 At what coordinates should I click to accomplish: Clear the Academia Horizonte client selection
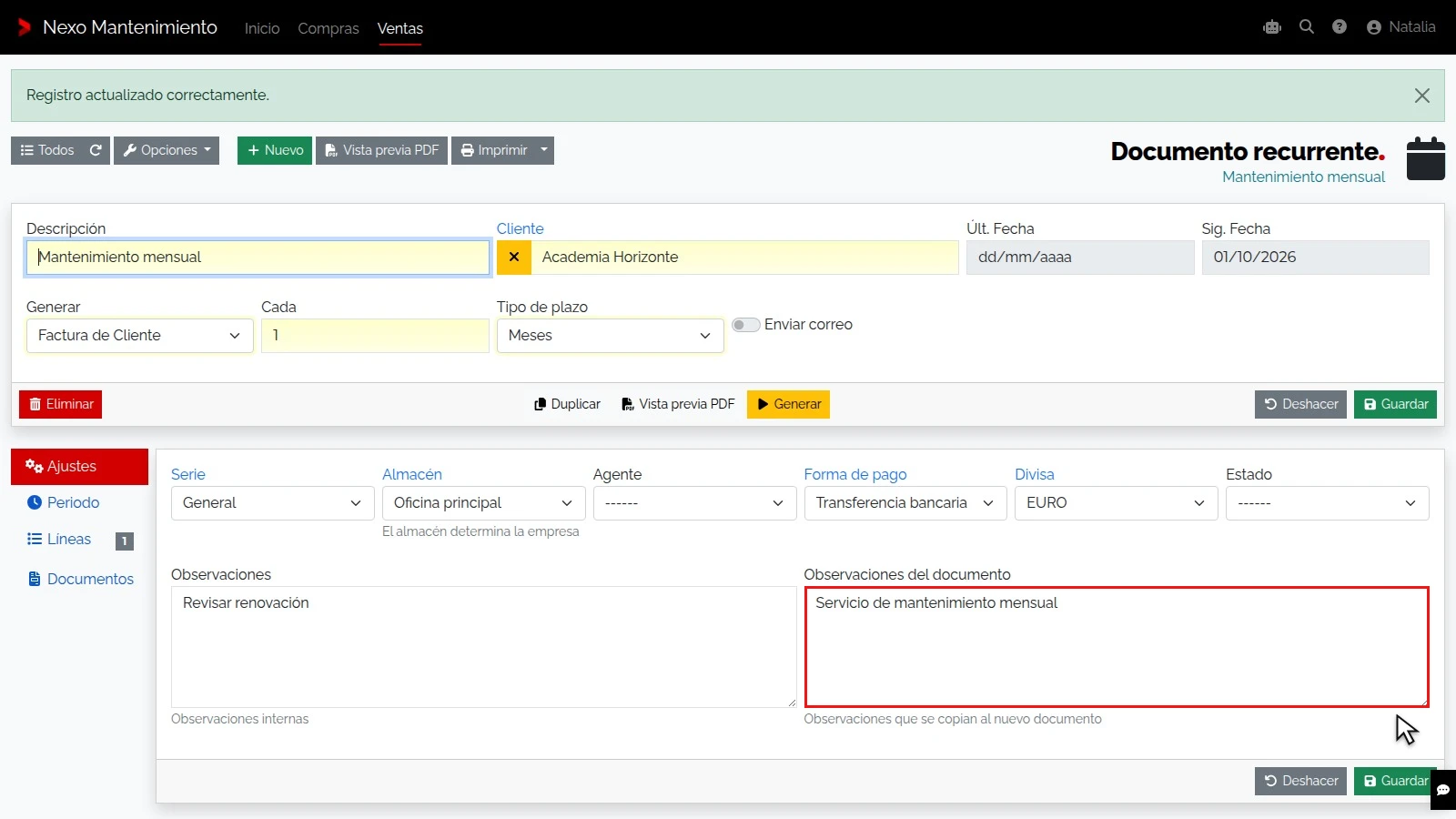[514, 258]
